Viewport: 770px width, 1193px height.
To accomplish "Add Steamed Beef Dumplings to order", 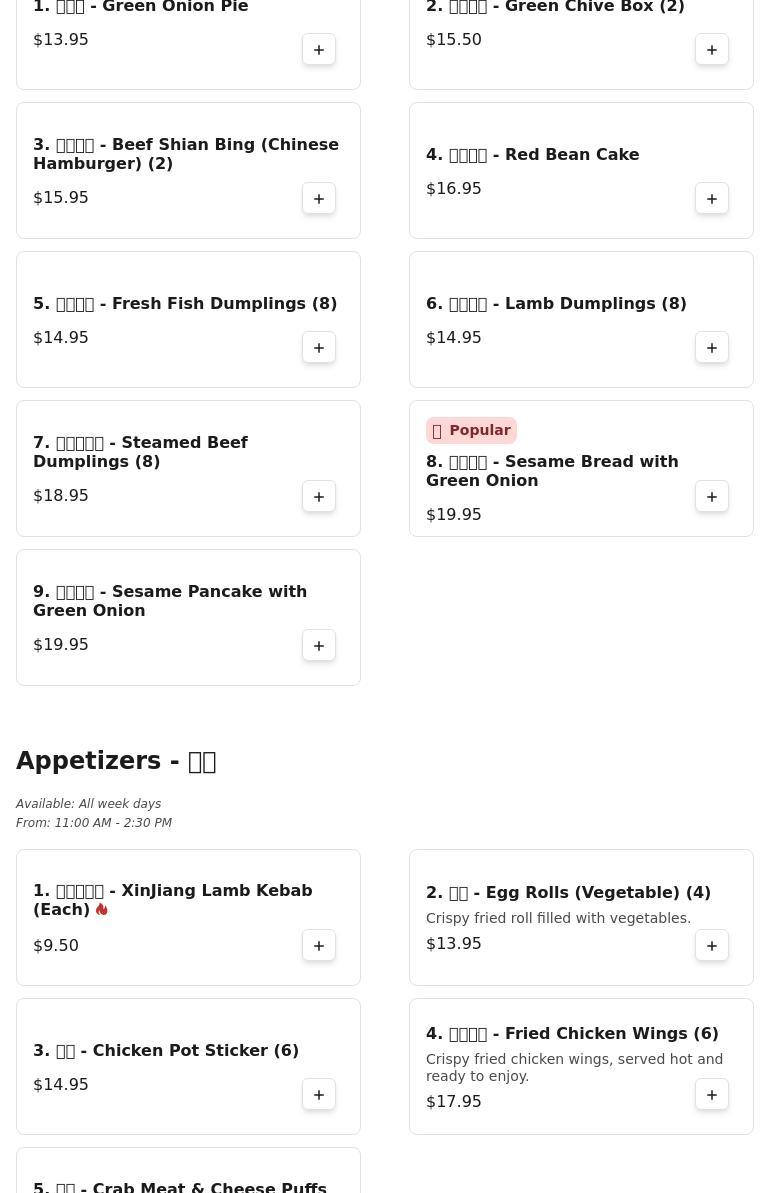I will pos(319,497).
